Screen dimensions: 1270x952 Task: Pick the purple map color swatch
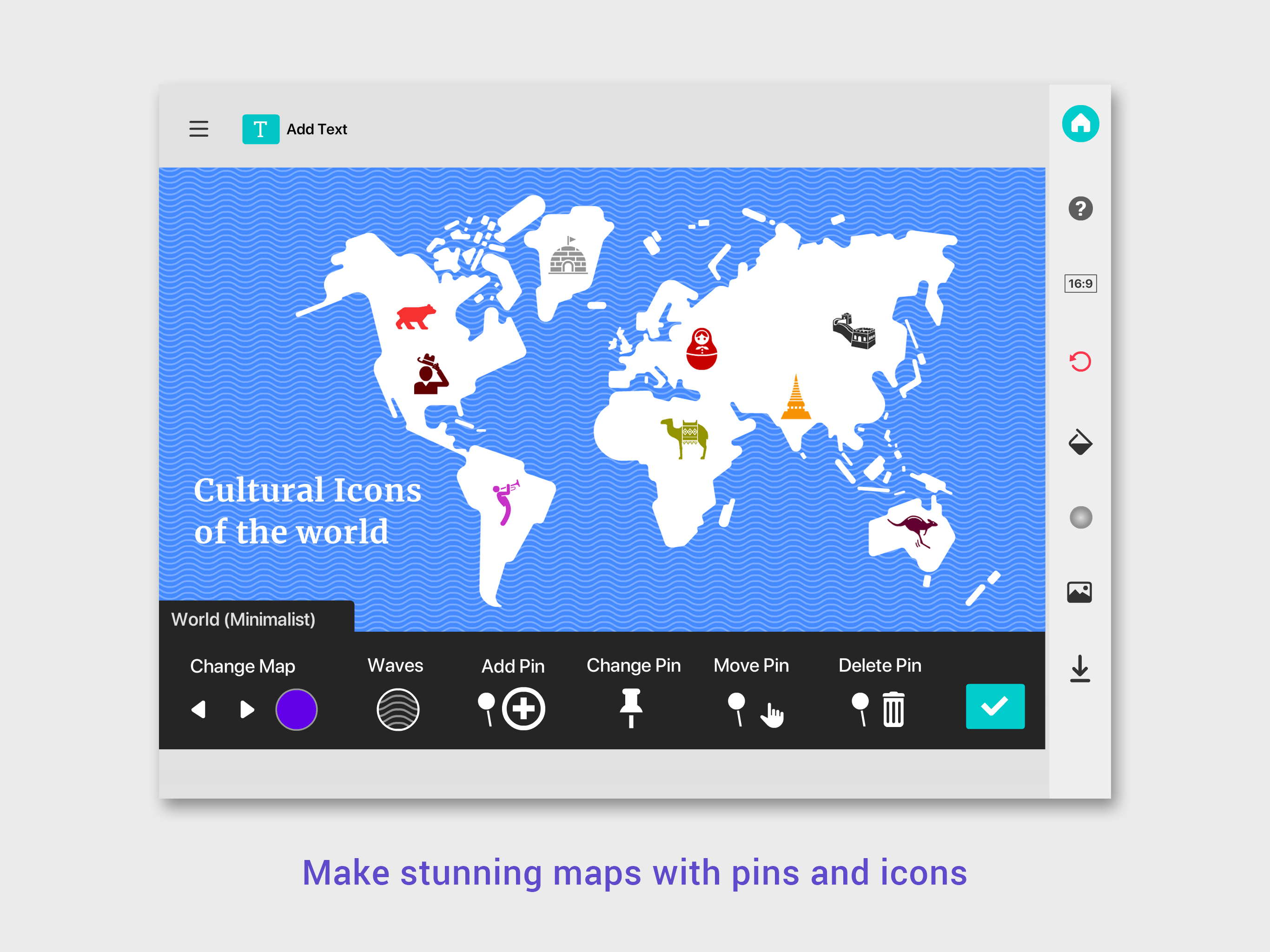296,710
